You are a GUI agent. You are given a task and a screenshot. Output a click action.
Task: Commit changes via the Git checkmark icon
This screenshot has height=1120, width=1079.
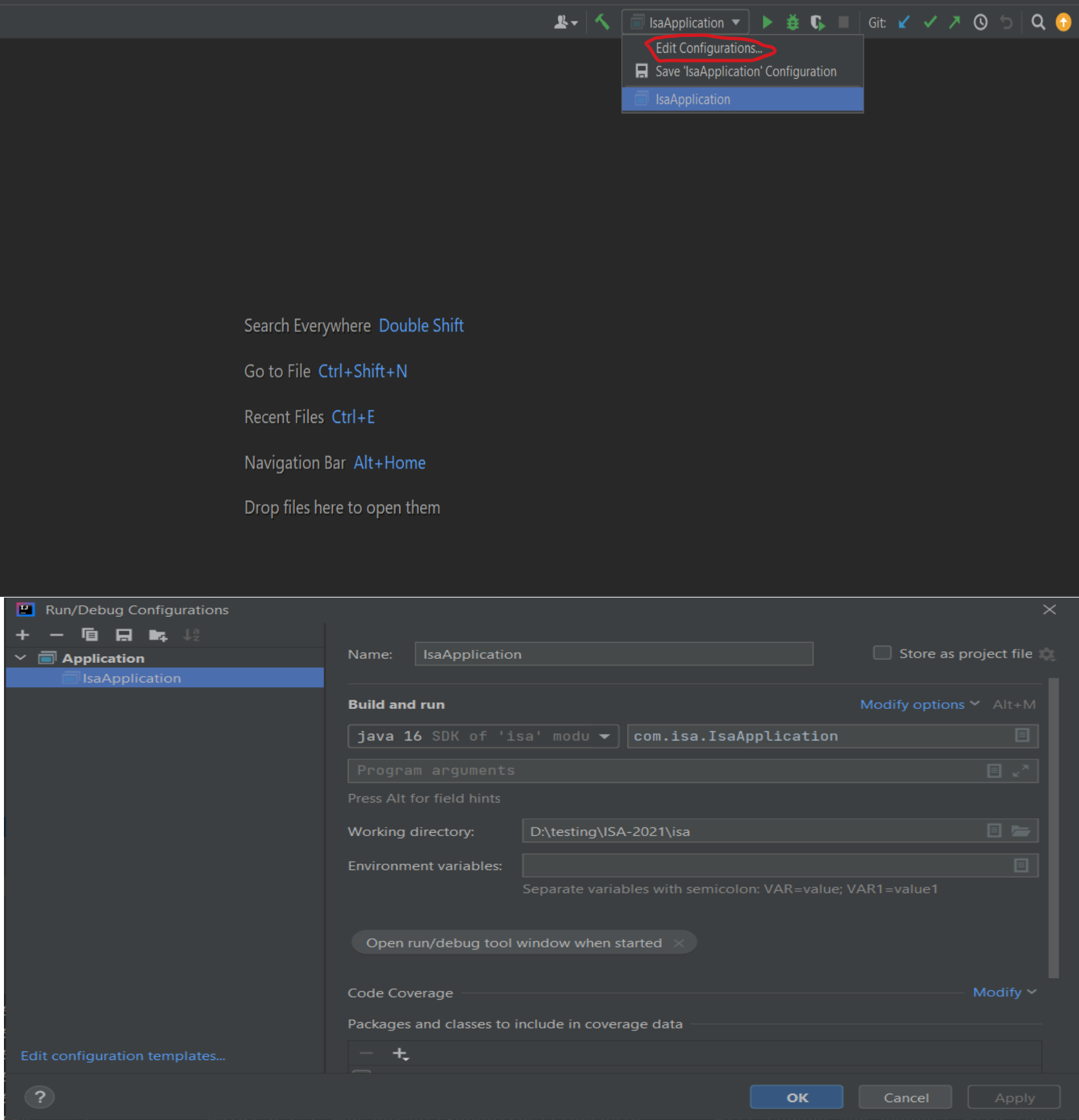(929, 22)
